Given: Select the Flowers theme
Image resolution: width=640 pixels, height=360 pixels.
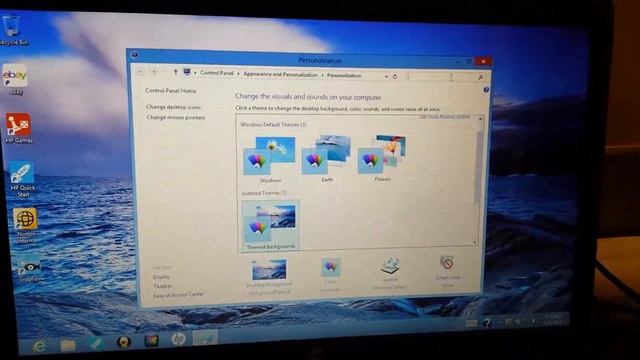Looking at the screenshot, I should (x=382, y=158).
